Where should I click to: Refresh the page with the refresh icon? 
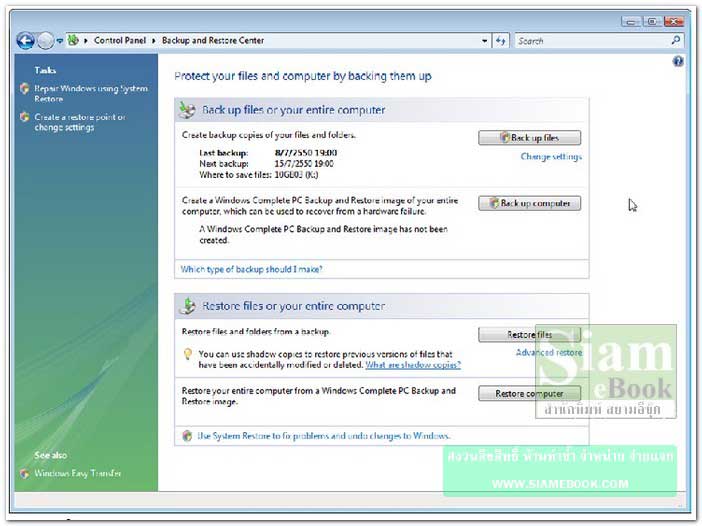[x=501, y=41]
